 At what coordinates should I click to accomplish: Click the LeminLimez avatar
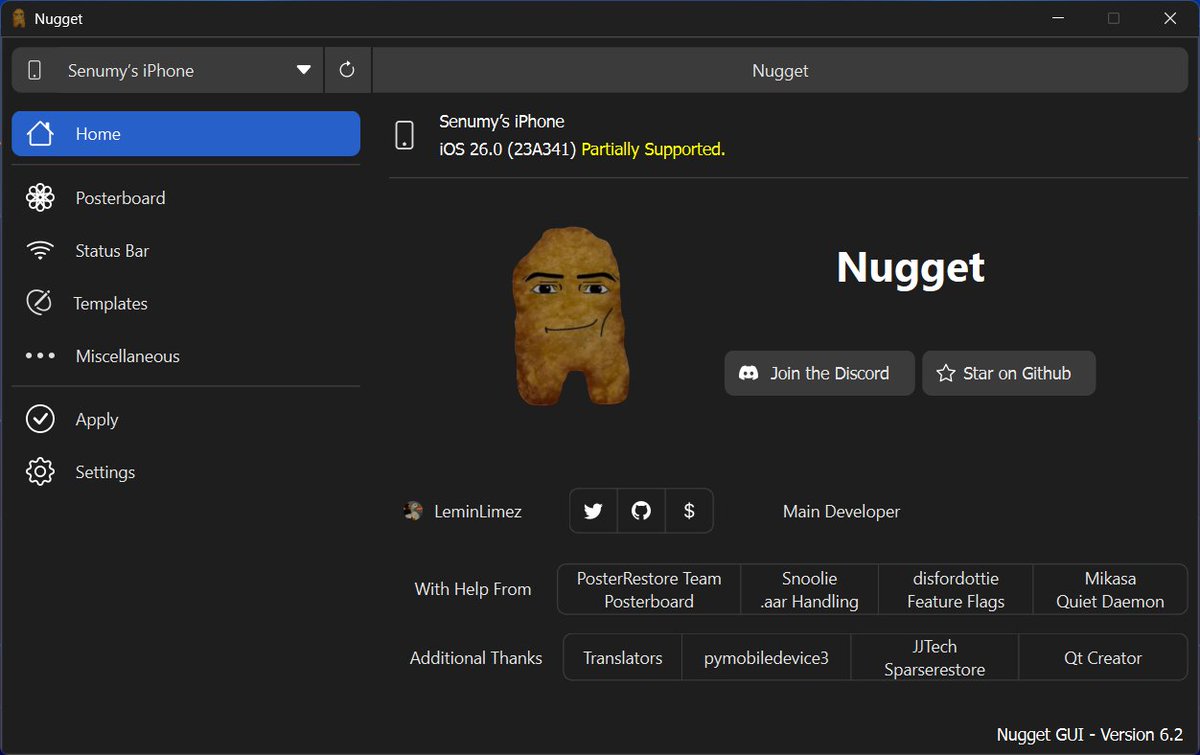[x=413, y=511]
